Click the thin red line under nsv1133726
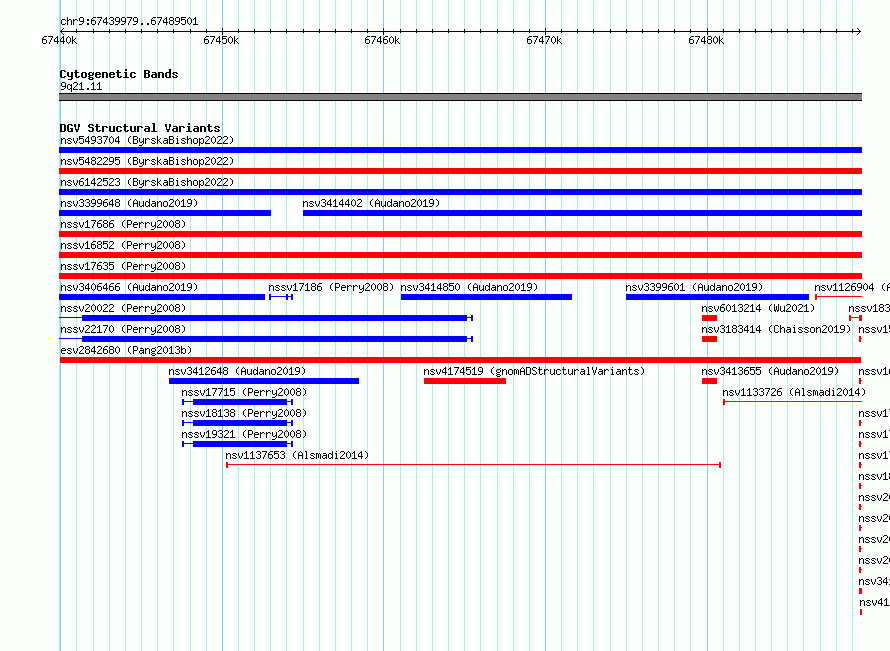This screenshot has width=890, height=651. (792, 402)
